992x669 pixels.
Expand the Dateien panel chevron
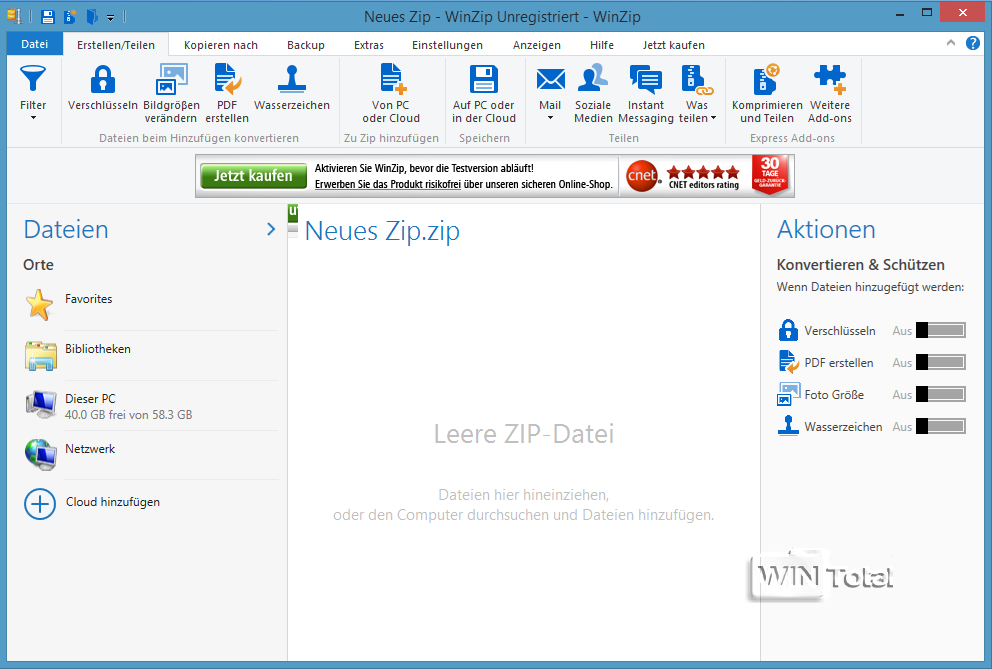(271, 229)
